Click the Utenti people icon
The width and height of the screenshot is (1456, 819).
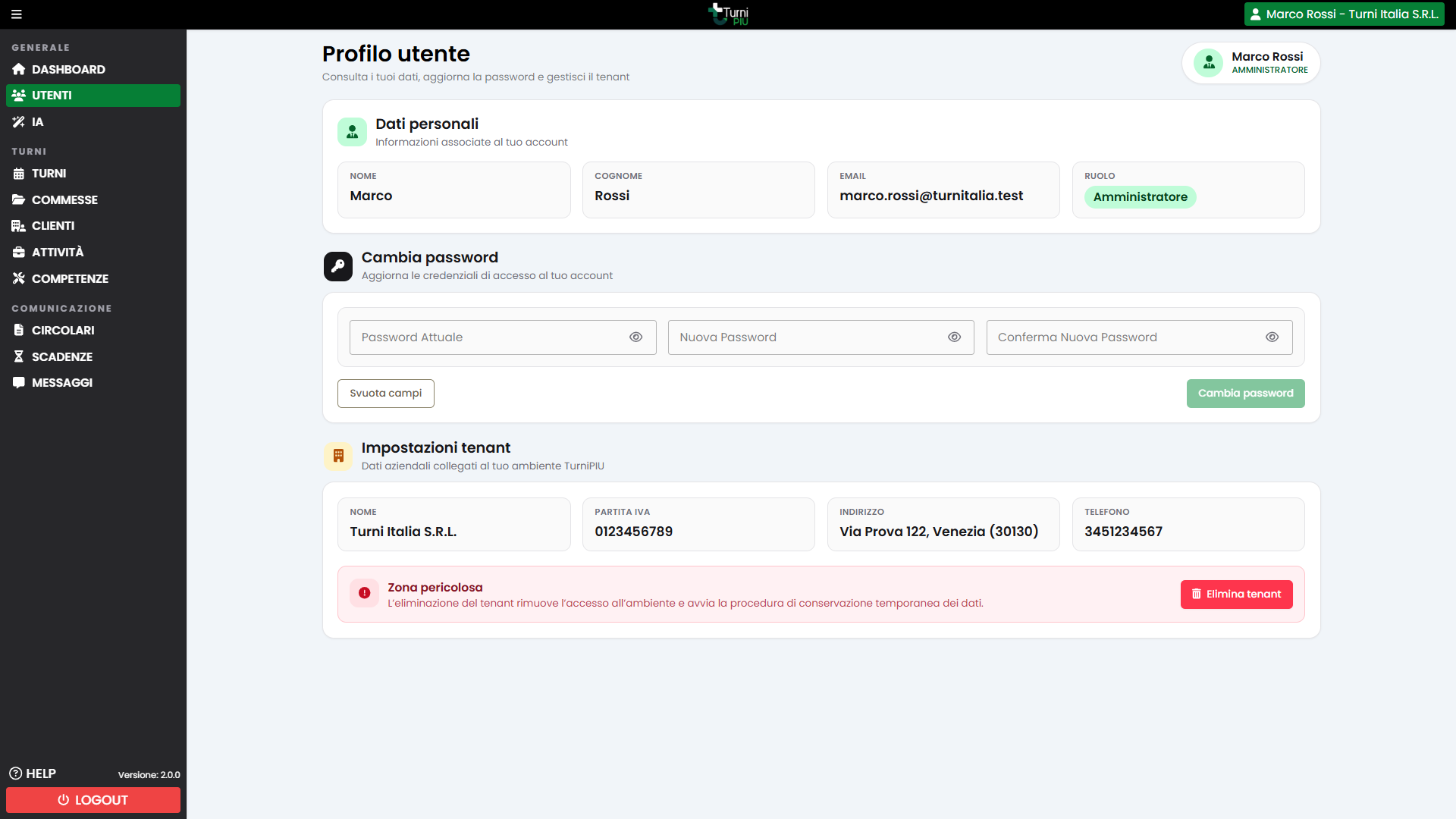pyautogui.click(x=19, y=96)
